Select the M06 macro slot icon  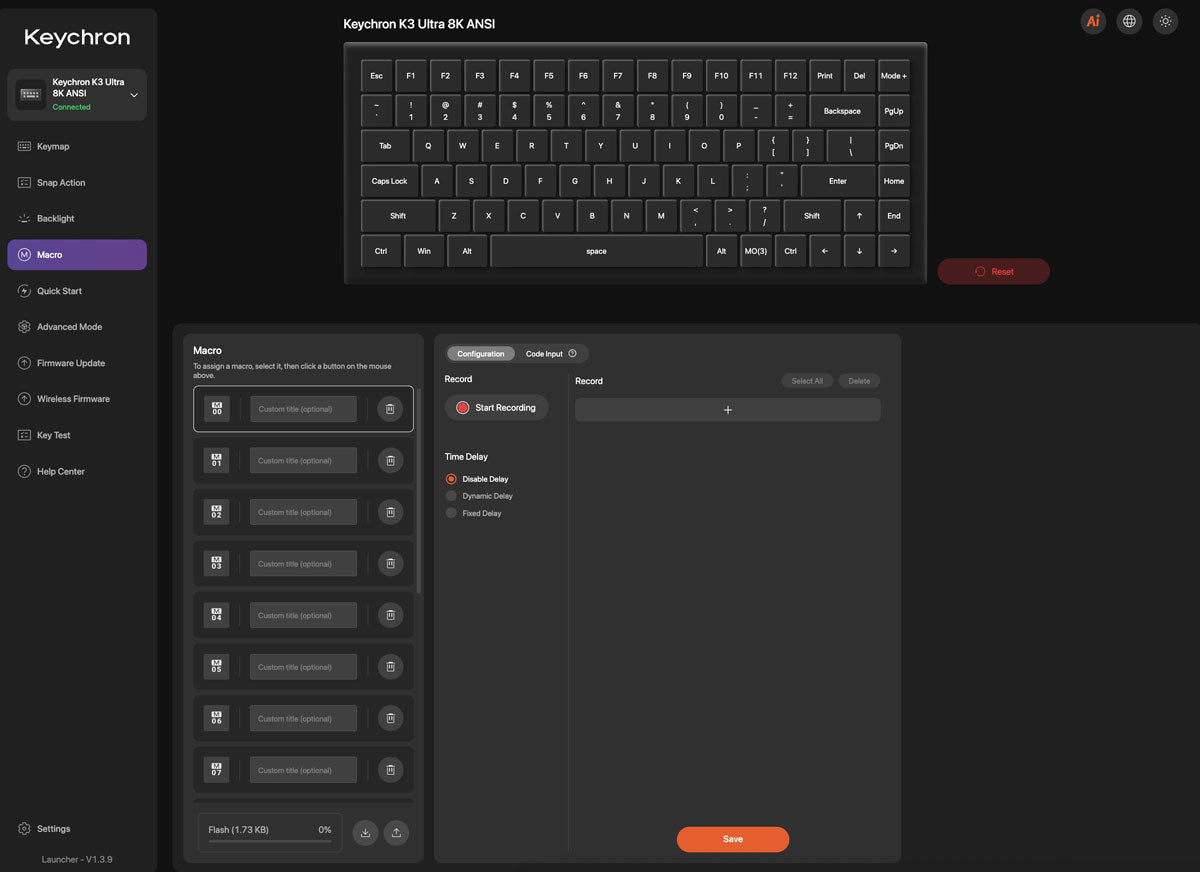click(x=217, y=718)
